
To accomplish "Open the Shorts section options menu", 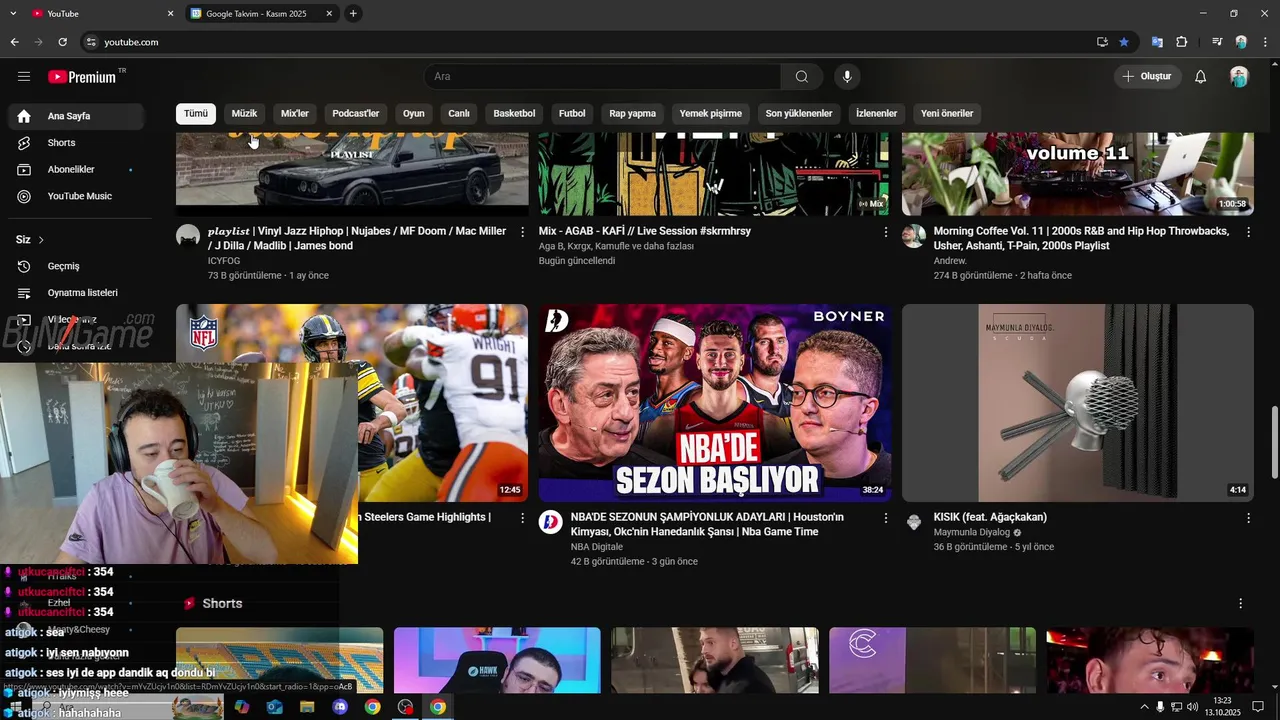I will 1241,604.
